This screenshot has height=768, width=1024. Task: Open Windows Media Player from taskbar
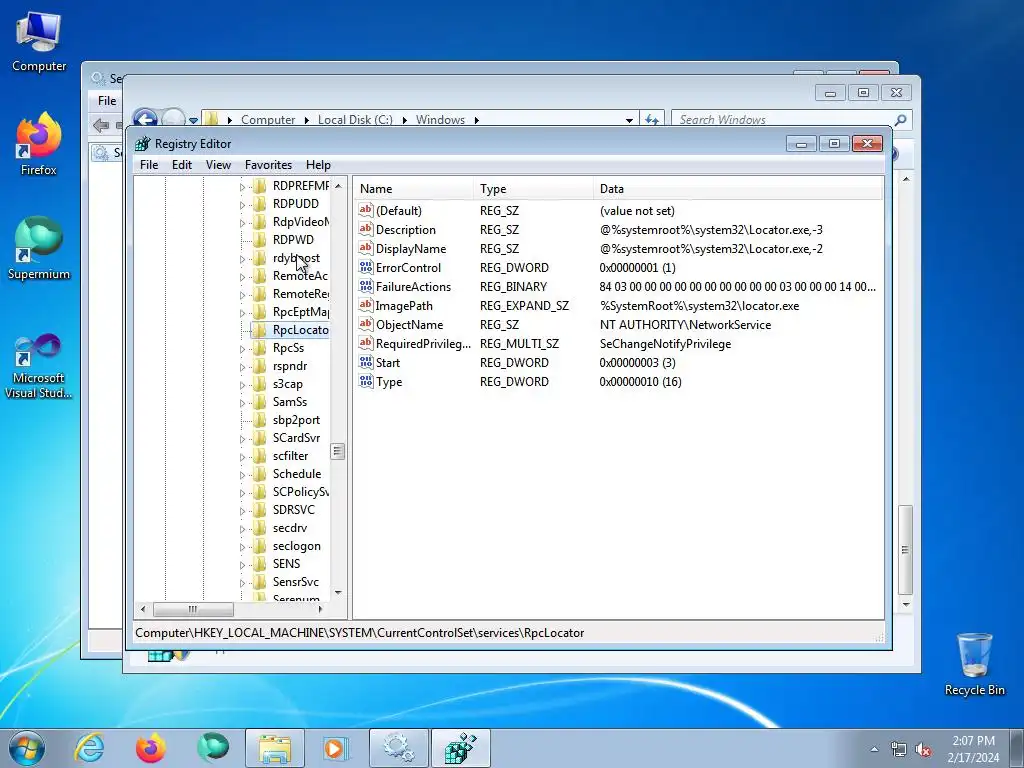pos(336,748)
